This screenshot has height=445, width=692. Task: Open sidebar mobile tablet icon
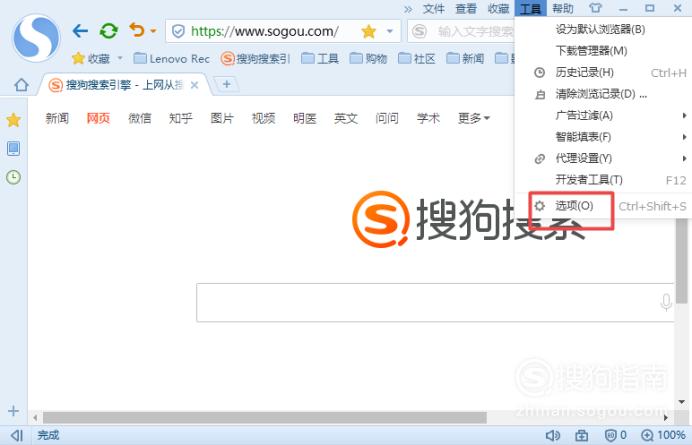pyautogui.click(x=13, y=148)
